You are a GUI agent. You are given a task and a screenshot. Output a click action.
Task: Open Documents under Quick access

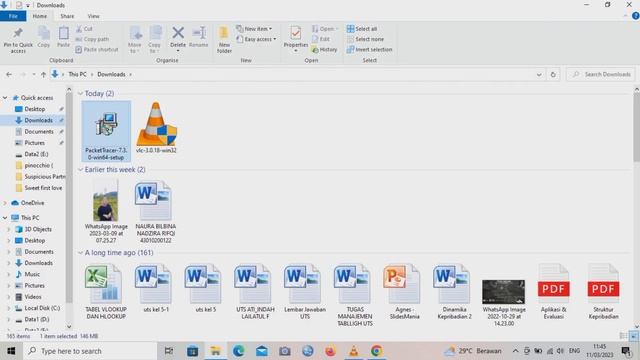click(x=39, y=131)
